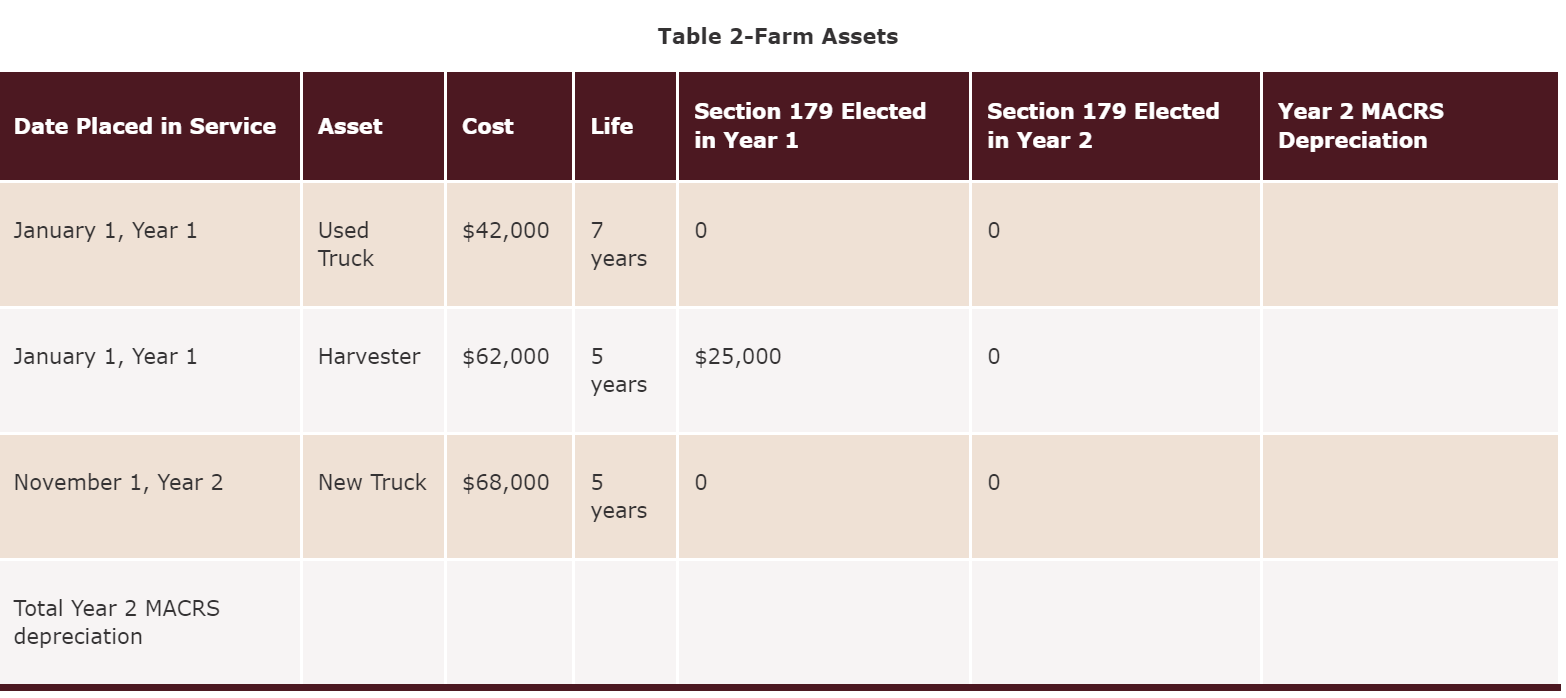Click the Date Placed in Service header
Screen dimensions: 1566x698
[145, 126]
